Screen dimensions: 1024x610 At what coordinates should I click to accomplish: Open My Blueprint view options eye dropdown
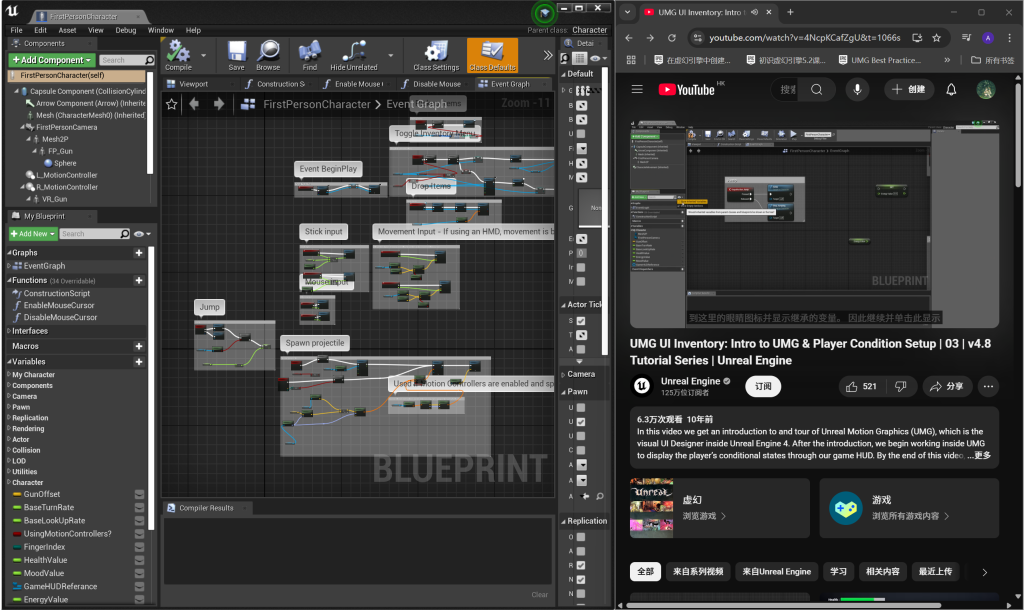(142, 234)
